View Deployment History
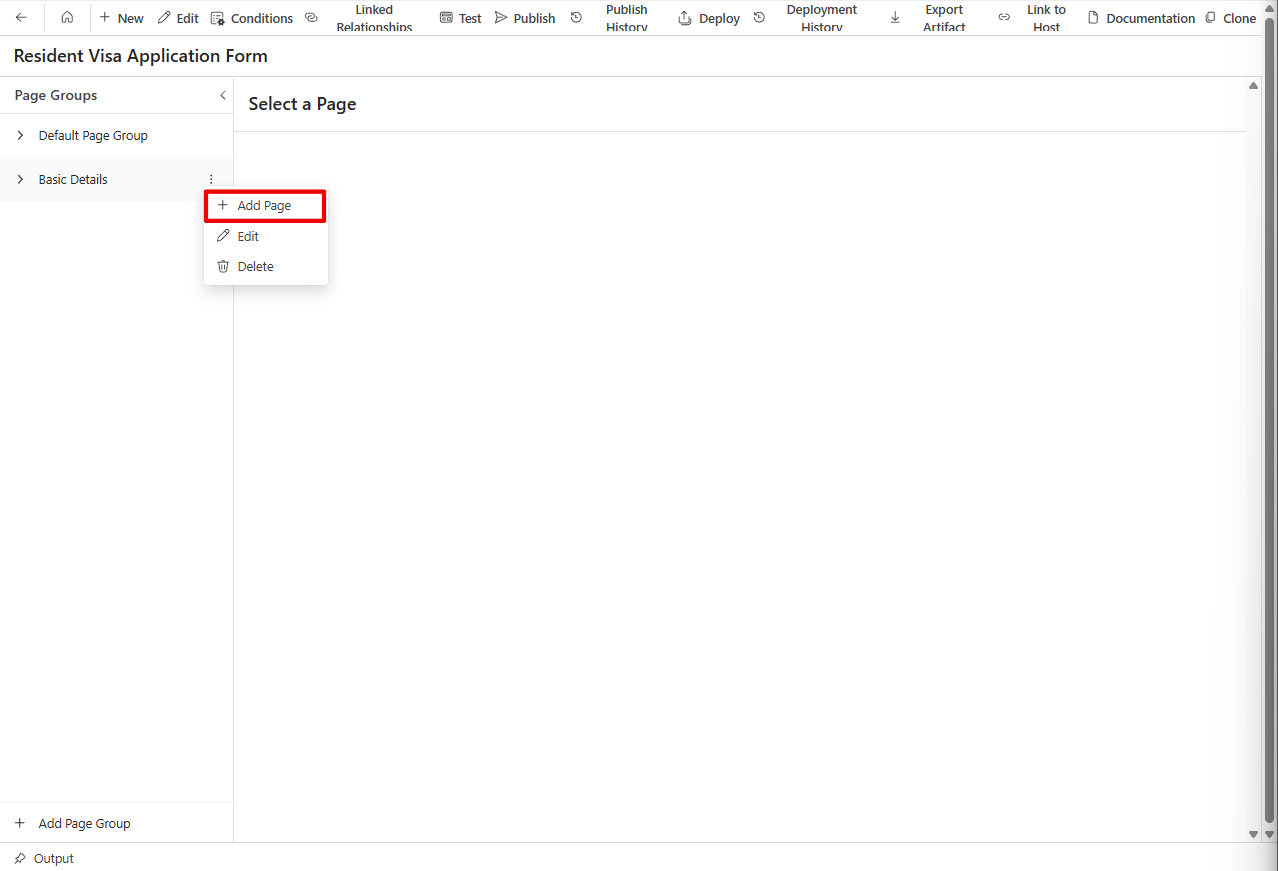 (808, 18)
